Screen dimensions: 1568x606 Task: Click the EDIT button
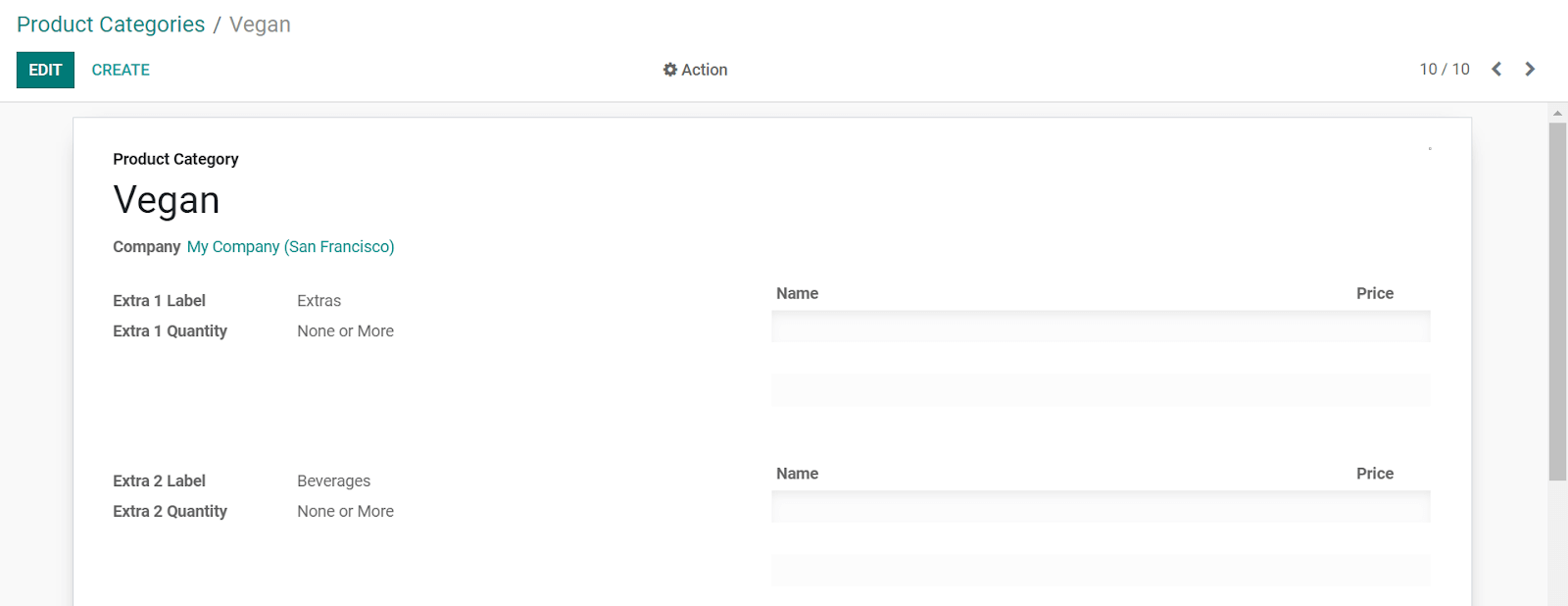[45, 70]
